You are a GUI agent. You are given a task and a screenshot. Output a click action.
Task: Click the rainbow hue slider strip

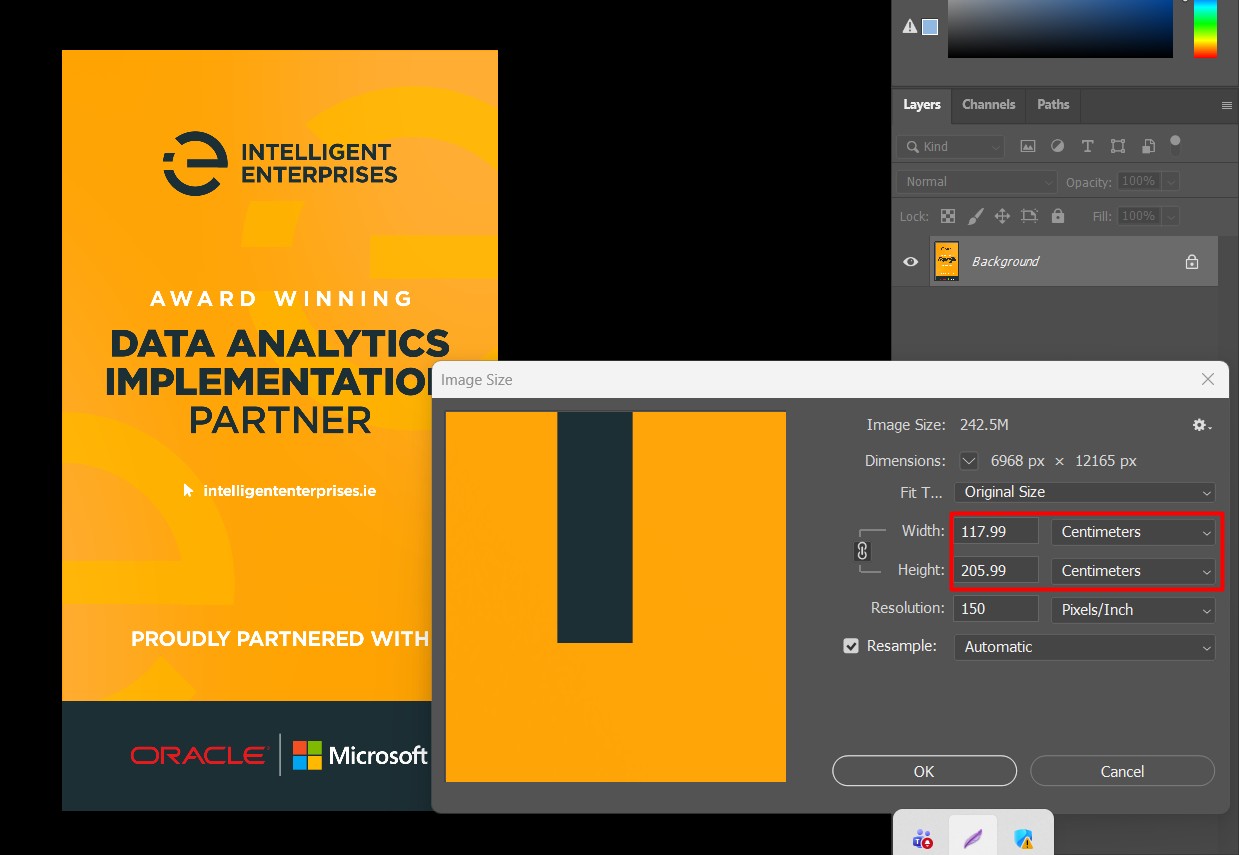(1205, 30)
